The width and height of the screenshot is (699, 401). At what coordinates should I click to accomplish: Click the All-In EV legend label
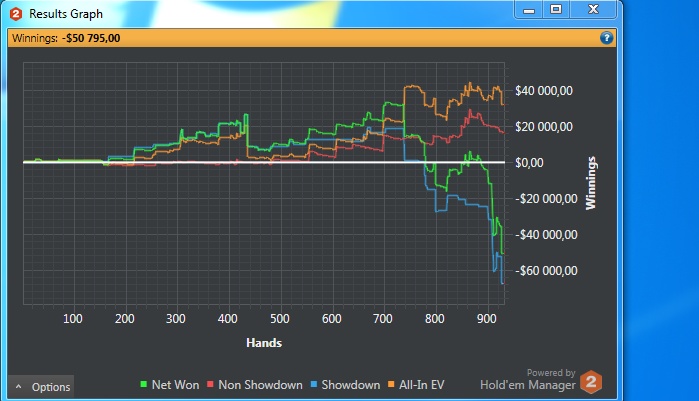coord(422,385)
